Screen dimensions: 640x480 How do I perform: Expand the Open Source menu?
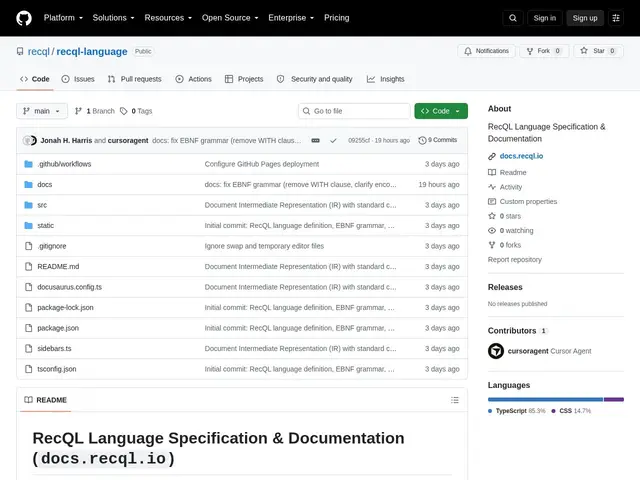230,18
